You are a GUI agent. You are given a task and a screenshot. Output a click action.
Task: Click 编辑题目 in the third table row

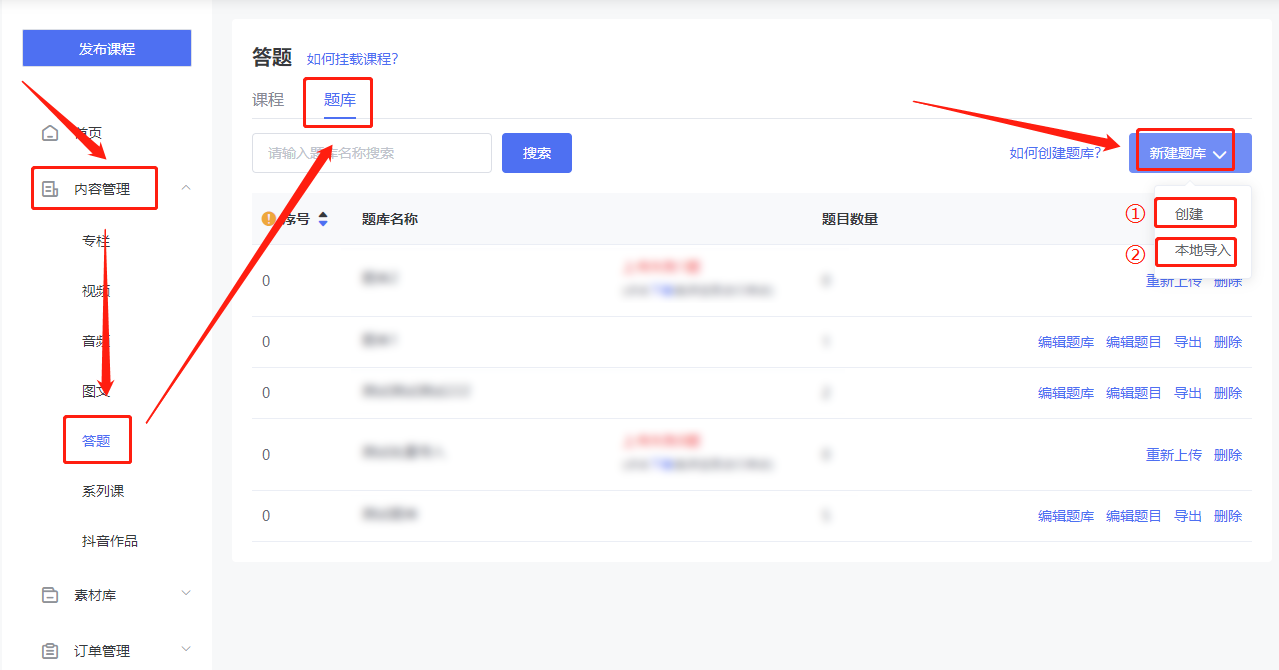click(x=1134, y=393)
